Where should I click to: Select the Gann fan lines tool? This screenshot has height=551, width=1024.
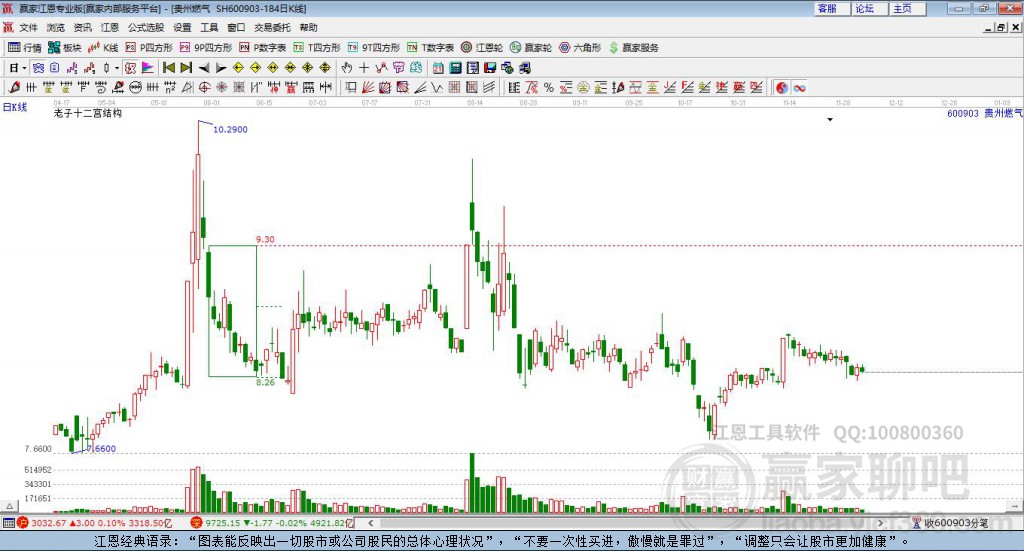(368, 87)
